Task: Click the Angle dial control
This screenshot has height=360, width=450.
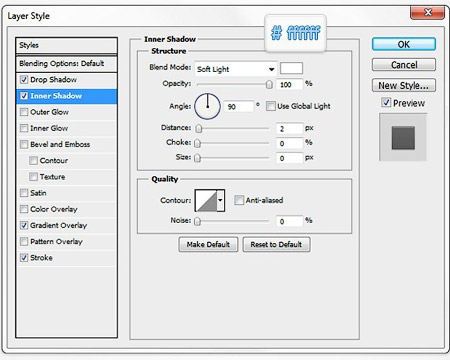Action: click(207, 106)
